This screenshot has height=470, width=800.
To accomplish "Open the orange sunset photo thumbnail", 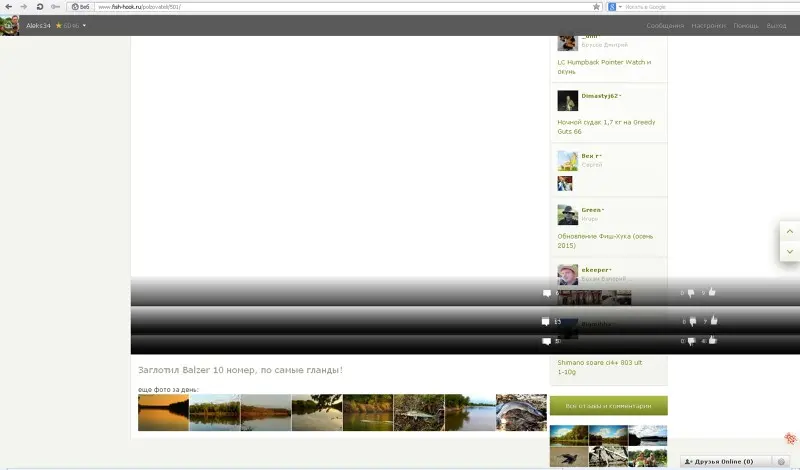I will tap(163, 412).
